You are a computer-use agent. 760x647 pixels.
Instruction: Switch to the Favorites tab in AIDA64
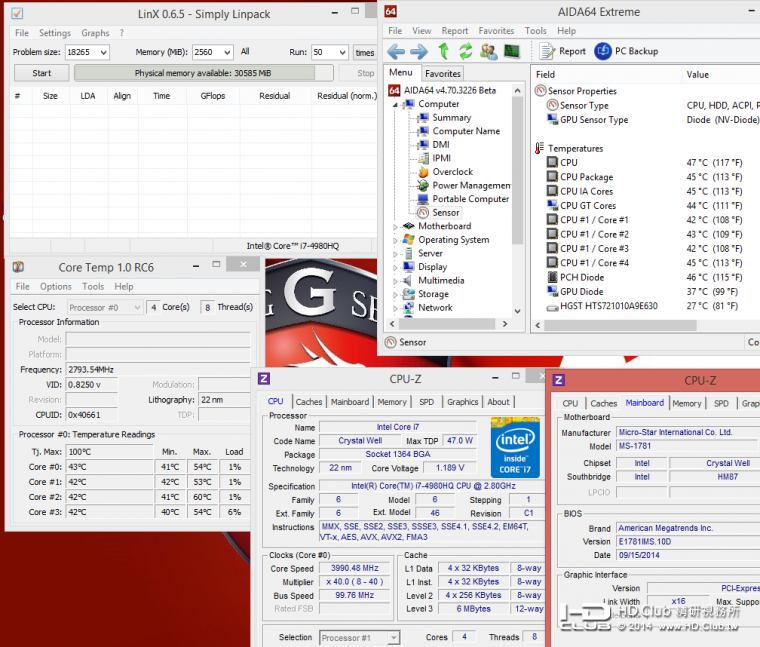(443, 73)
